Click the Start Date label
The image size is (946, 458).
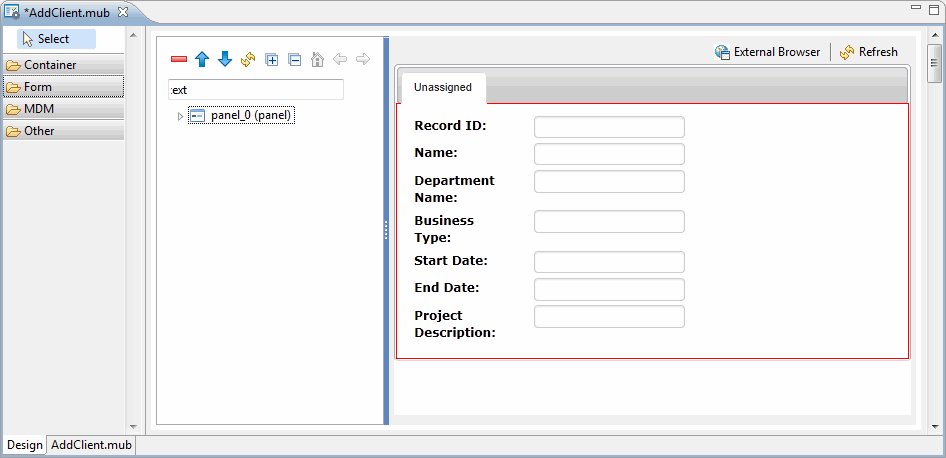tap(451, 261)
